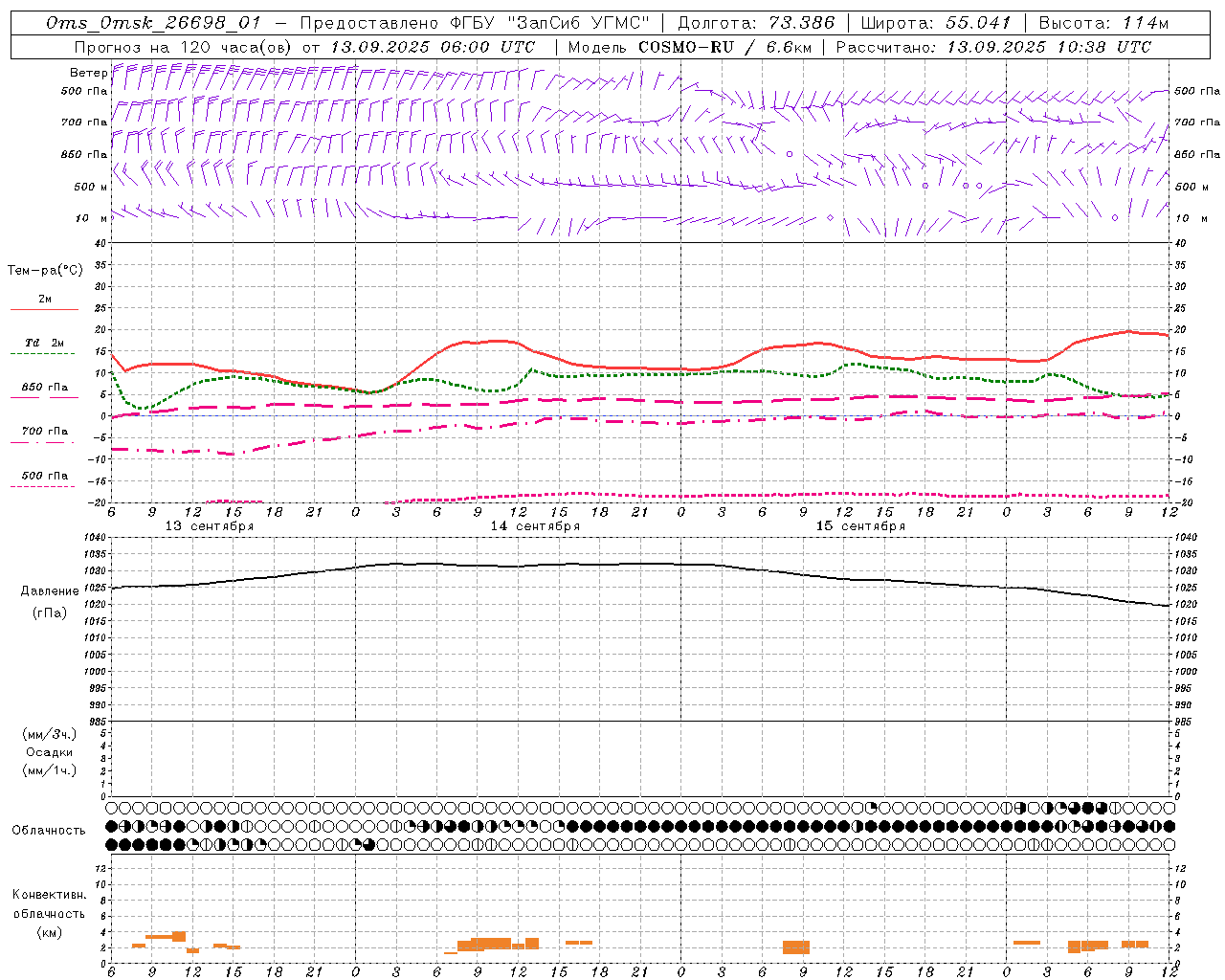
Task: Click the "(мм/1ч.)" precipitation unit label
Action: 50,770
